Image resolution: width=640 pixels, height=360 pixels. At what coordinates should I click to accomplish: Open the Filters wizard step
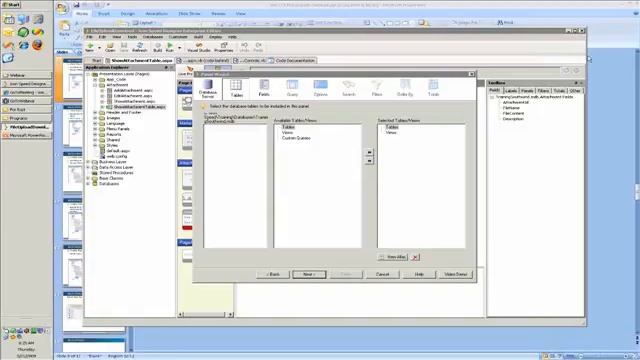pyautogui.click(x=377, y=88)
